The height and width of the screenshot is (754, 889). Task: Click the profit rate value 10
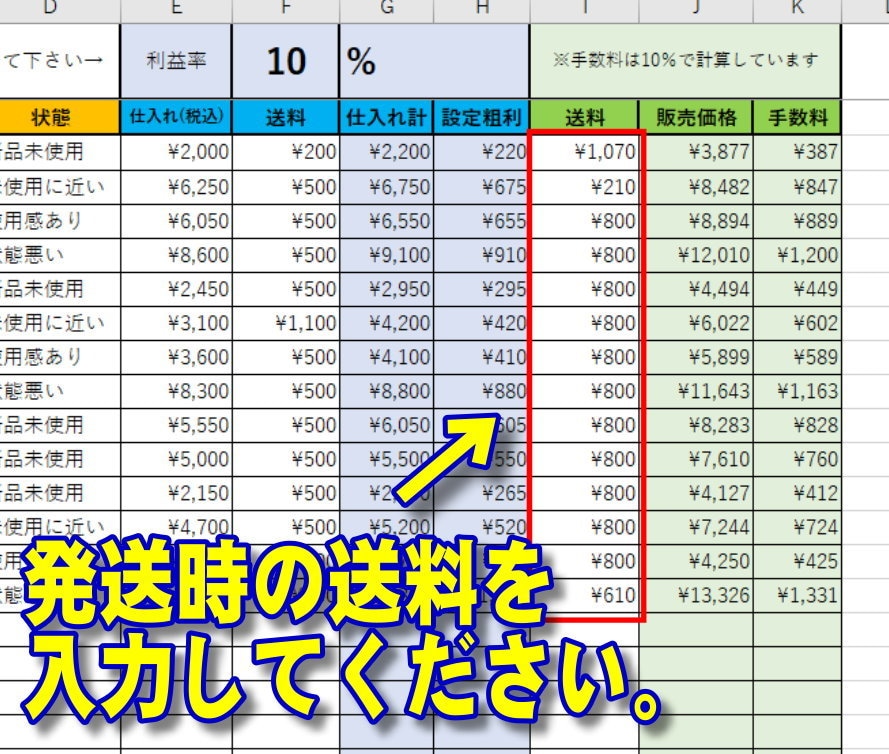[x=286, y=61]
